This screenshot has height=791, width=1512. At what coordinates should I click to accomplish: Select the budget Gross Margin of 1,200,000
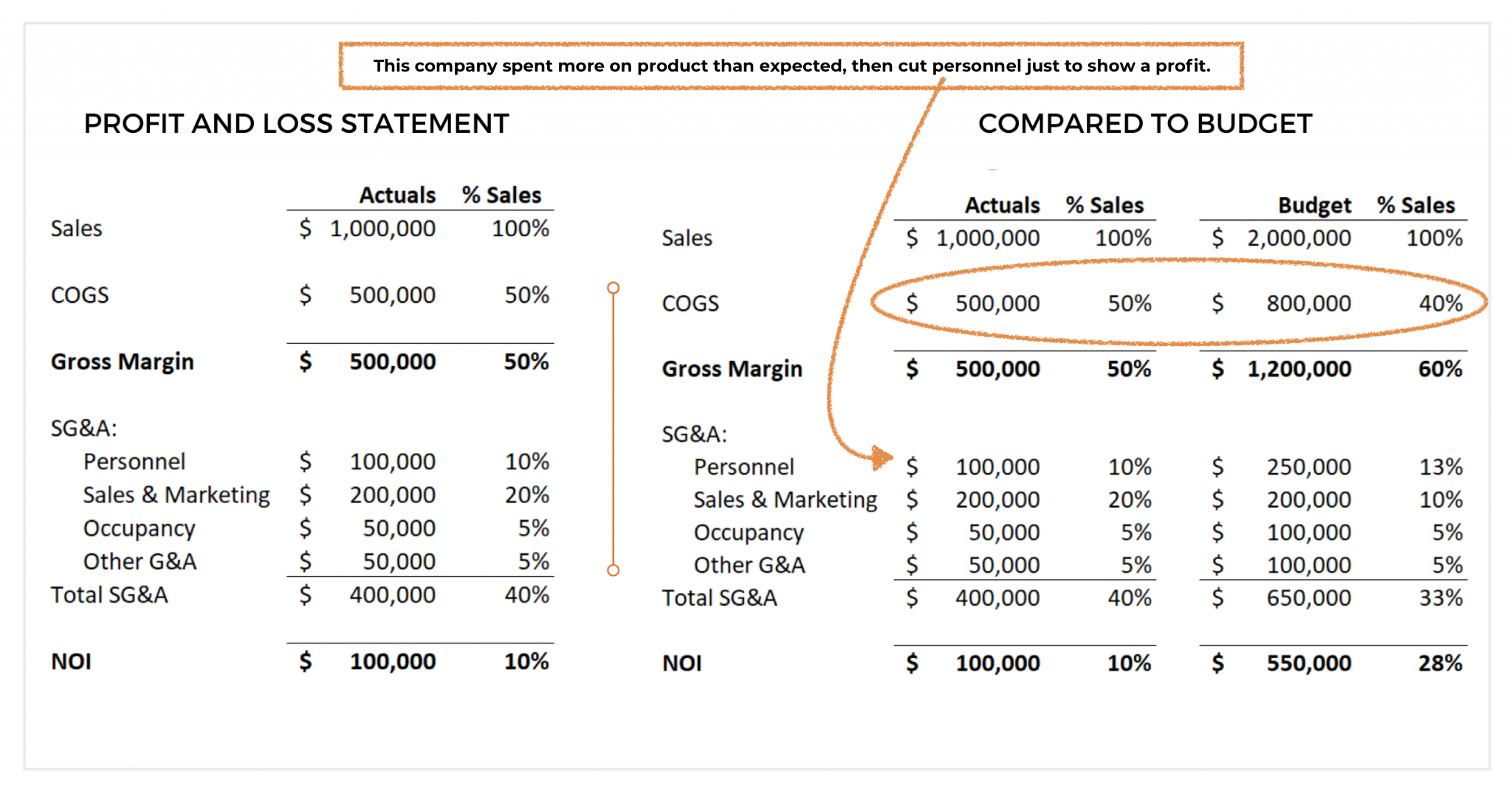tap(1299, 369)
